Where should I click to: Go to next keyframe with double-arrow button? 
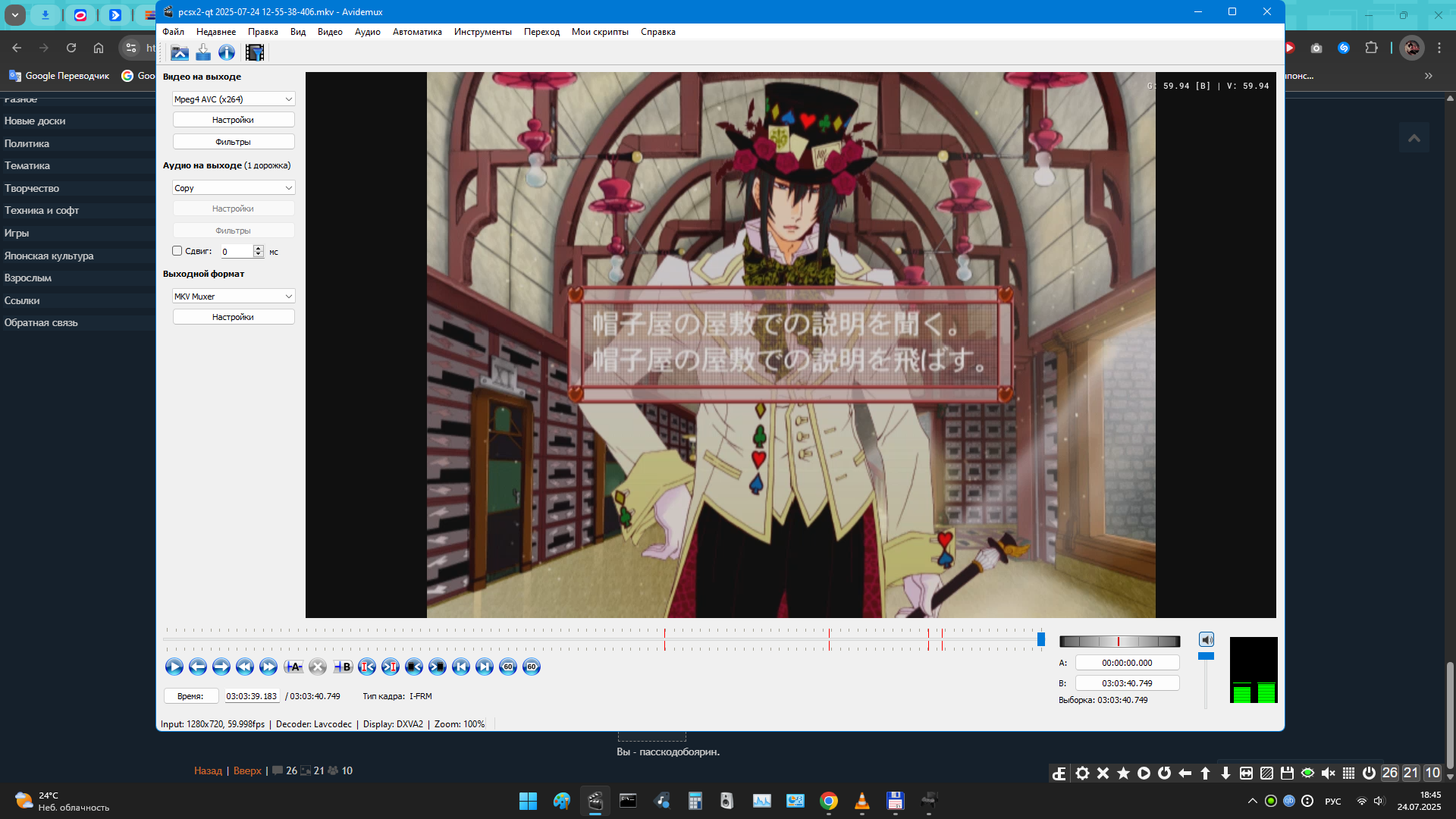268,667
